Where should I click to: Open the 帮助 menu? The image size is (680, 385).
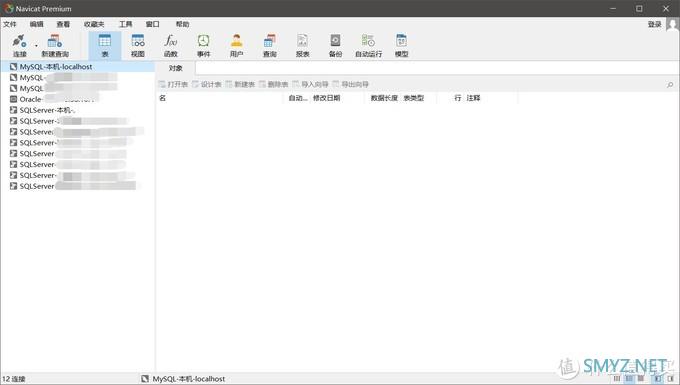click(183, 24)
